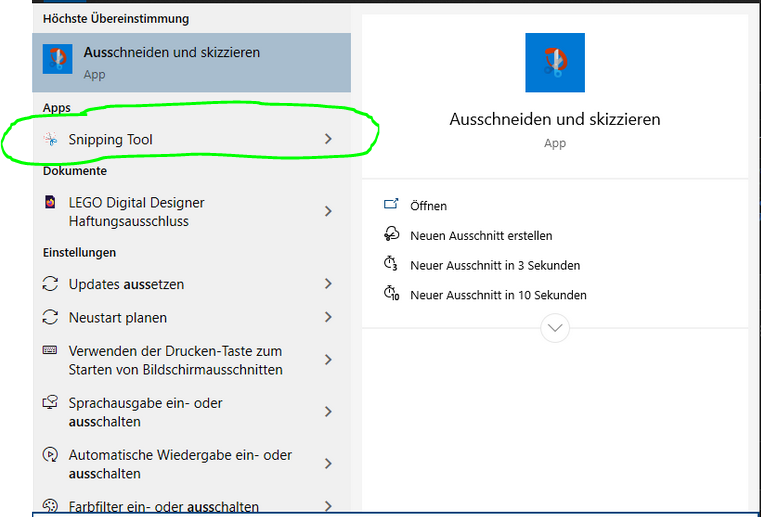
Task: Click the Neuen Ausschnitt erstellen snip icon
Action: tap(391, 234)
